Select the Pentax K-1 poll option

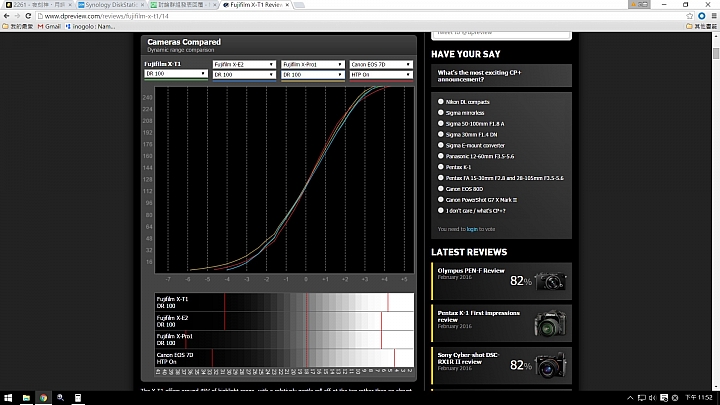tap(441, 167)
